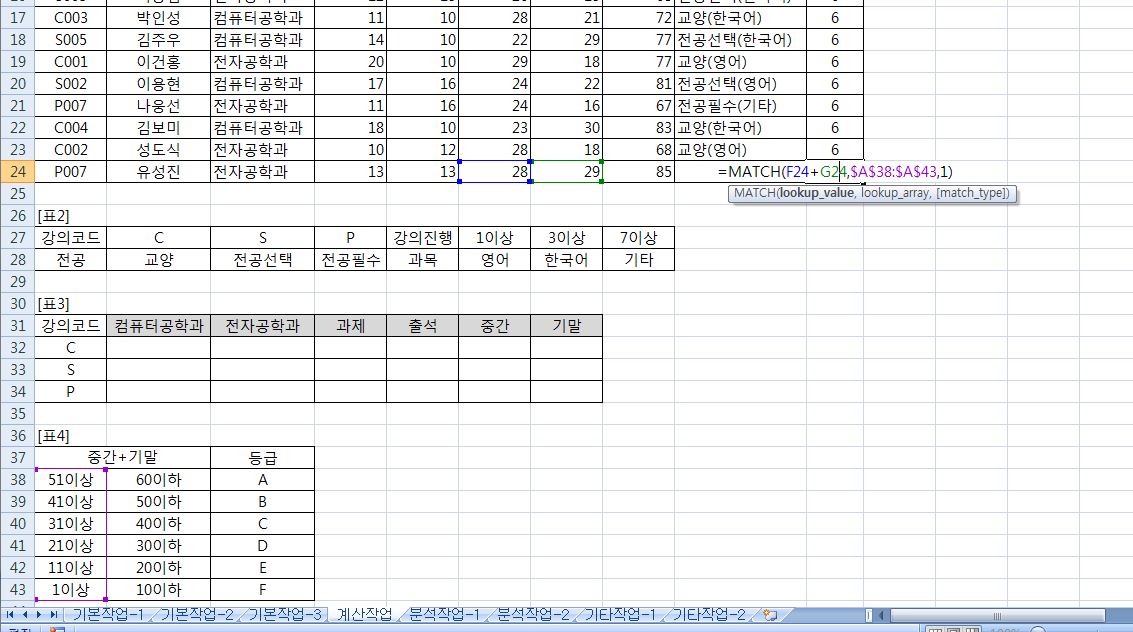This screenshot has width=1133, height=632.
Task: Click cell containing 51이상 in 표4
Action: [x=70, y=480]
